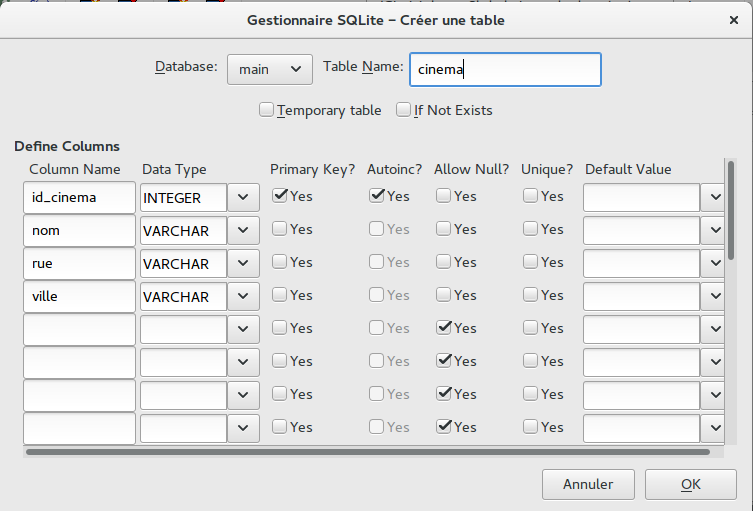753x511 pixels.
Task: Check the If Not Exists option
Action: 404,110
